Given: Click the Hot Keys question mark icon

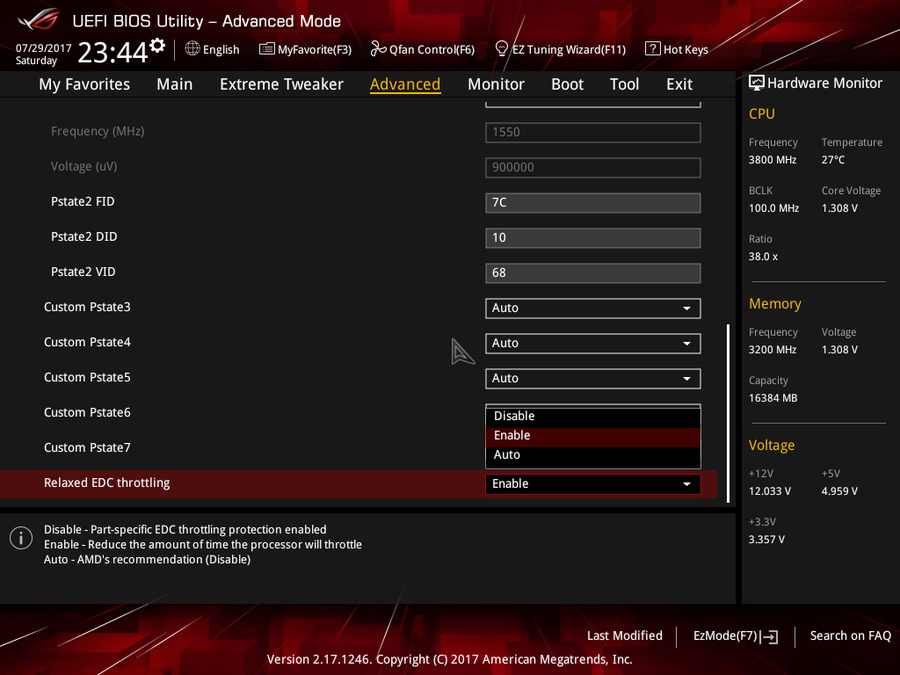Looking at the screenshot, I should click(x=652, y=49).
